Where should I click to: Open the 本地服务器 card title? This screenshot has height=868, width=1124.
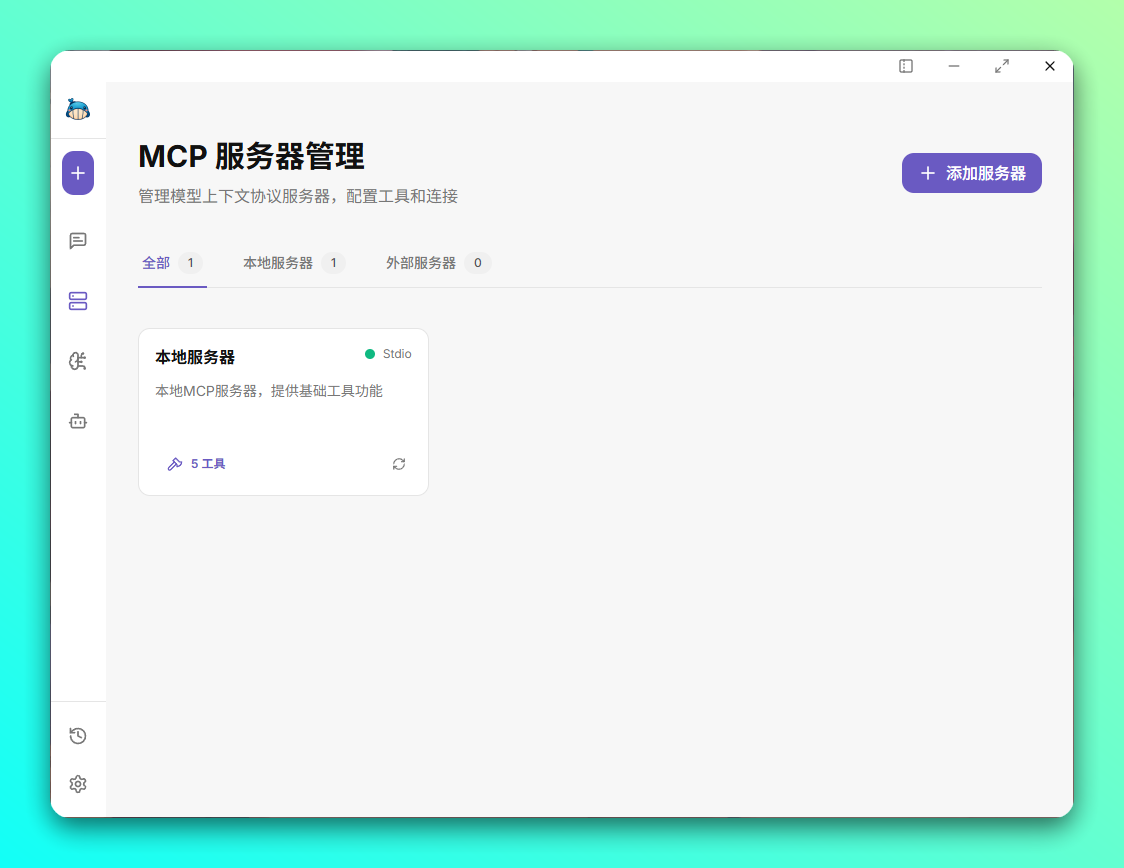(195, 357)
